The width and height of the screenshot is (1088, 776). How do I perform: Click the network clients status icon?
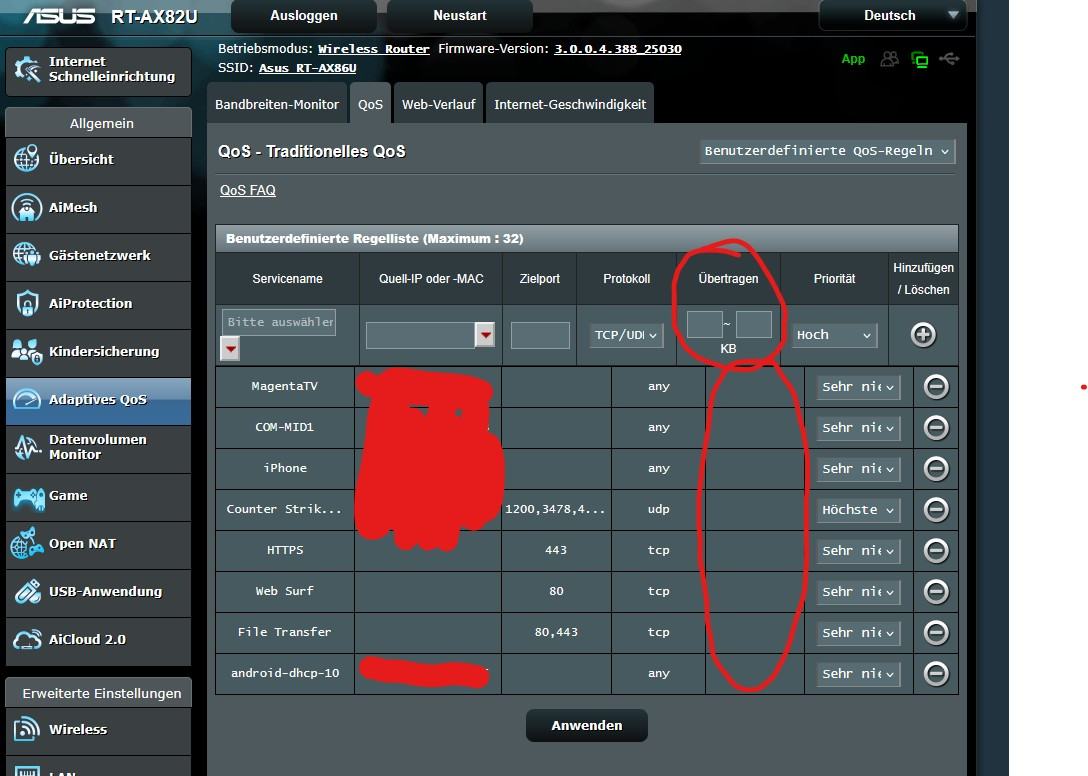click(919, 60)
